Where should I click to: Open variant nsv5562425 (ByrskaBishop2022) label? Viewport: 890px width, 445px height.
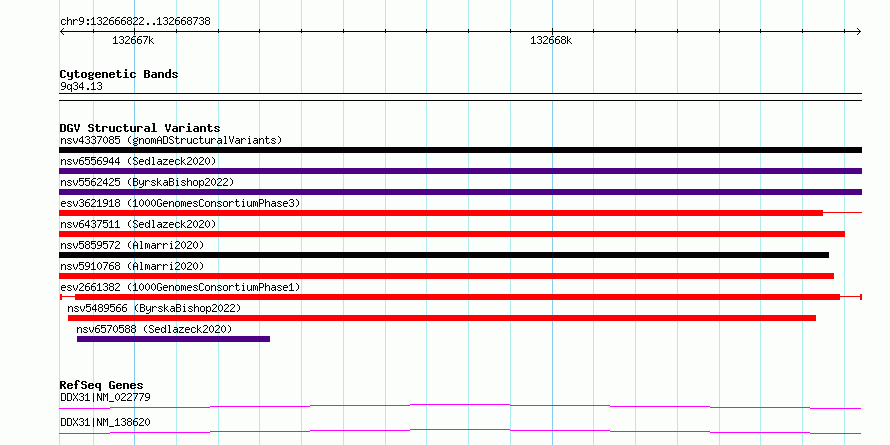(147, 182)
